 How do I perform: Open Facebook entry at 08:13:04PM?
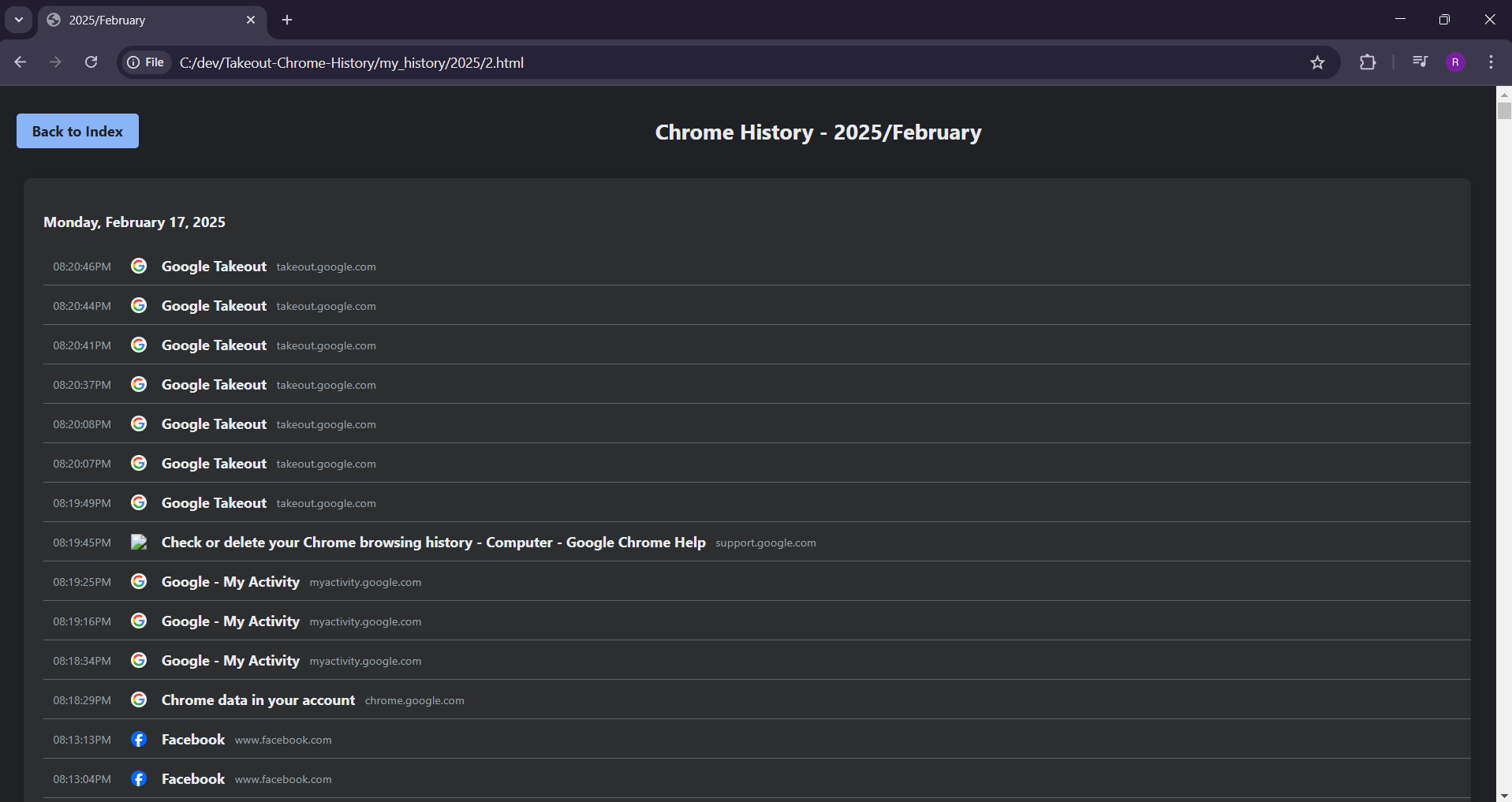(193, 779)
